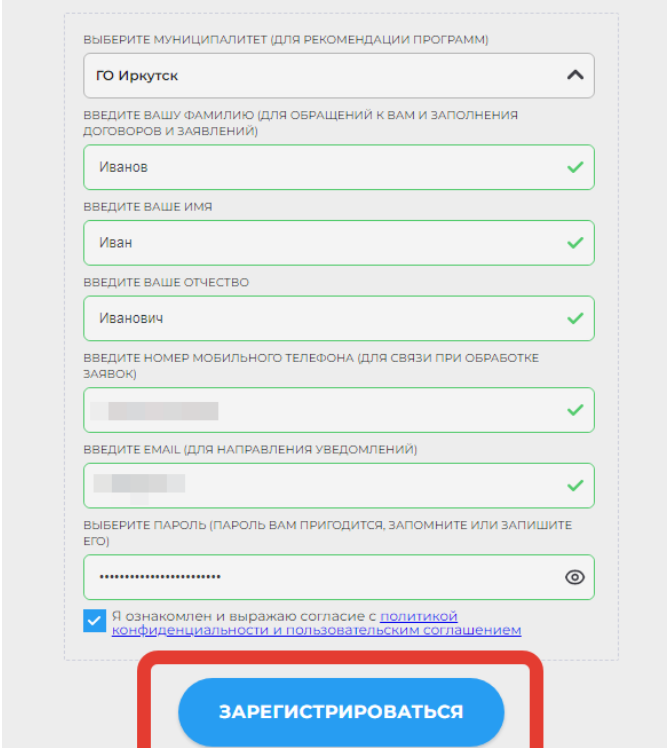Focus the first name field "Иван"
Screen dimensions: 668x748
click(x=320, y=243)
